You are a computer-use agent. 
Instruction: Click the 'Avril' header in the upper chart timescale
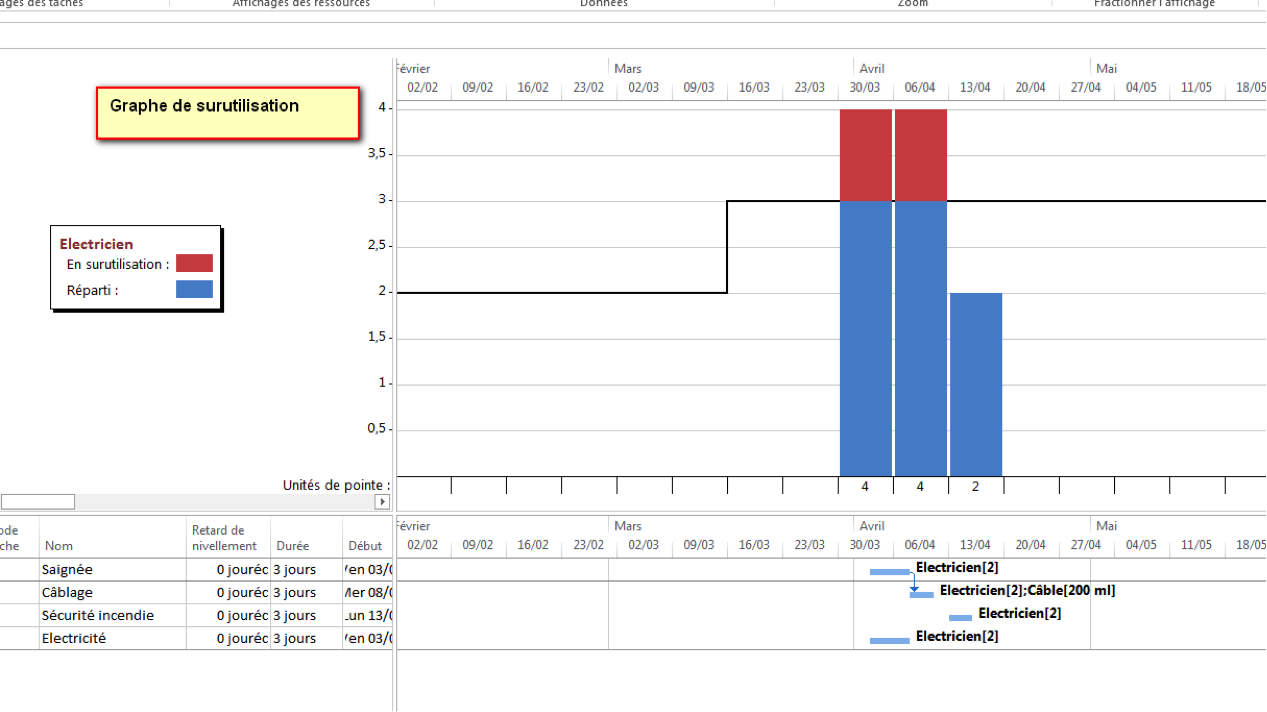[x=872, y=68]
